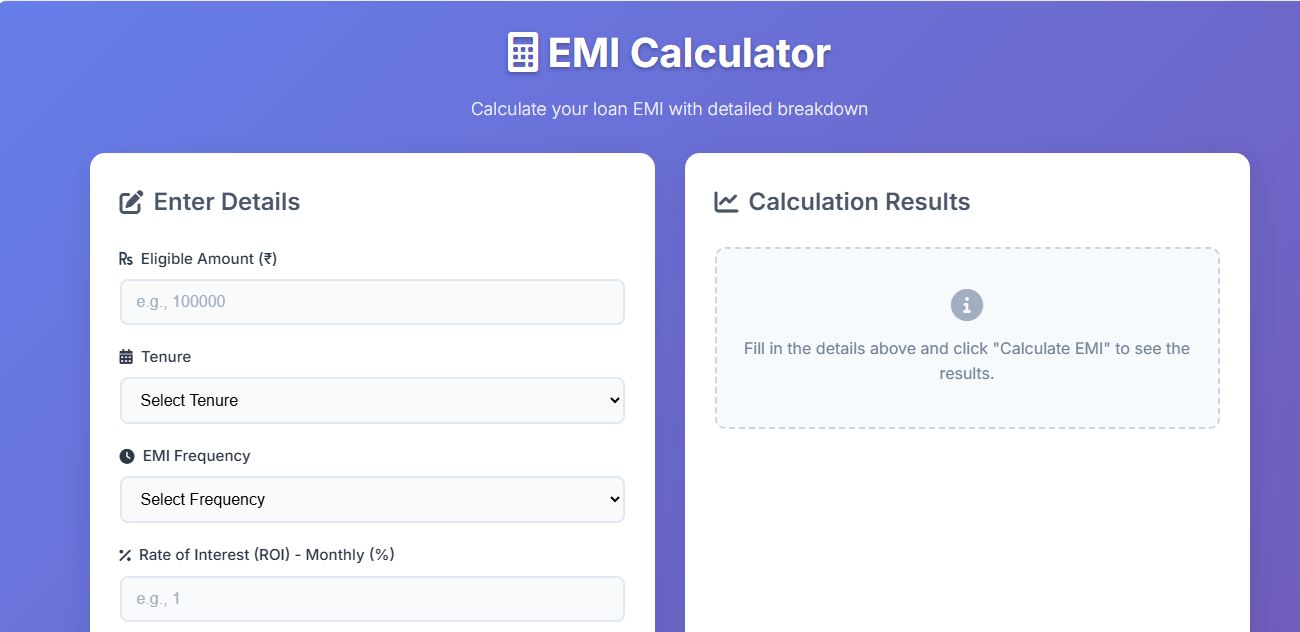1300x632 pixels.
Task: Click the Eligible Amount (₹) label
Action: tap(208, 259)
